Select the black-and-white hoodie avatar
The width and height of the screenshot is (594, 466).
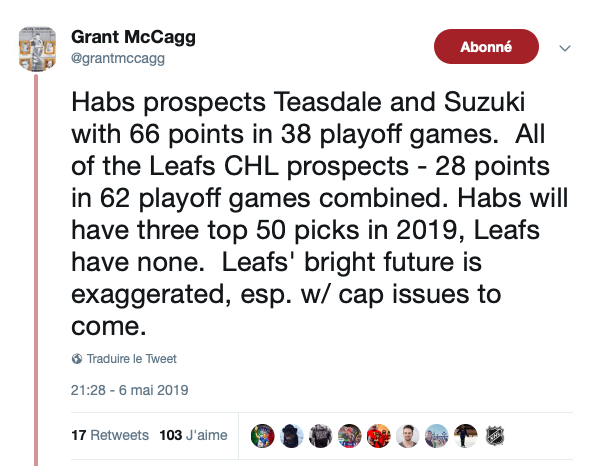tap(320, 436)
